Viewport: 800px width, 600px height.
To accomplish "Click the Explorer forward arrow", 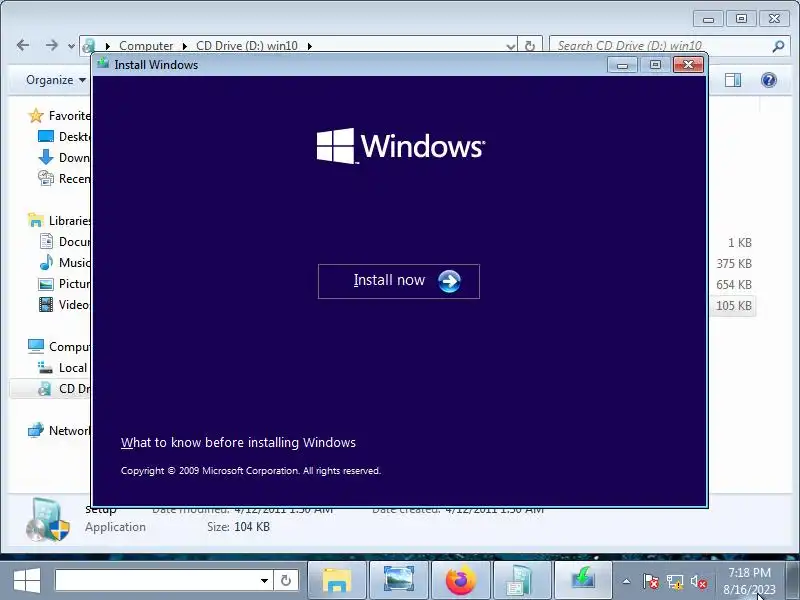I will (x=52, y=45).
